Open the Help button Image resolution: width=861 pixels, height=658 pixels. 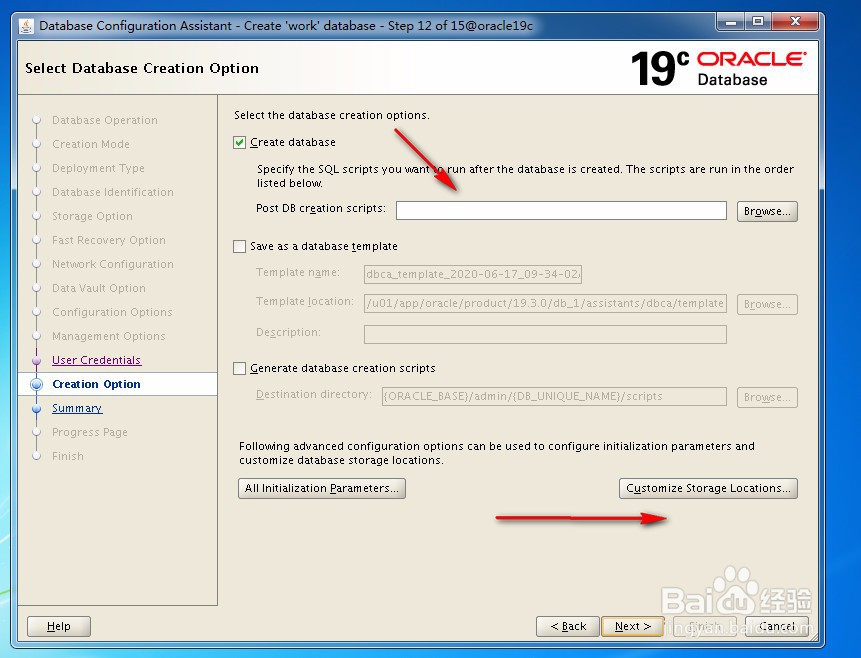(59, 626)
